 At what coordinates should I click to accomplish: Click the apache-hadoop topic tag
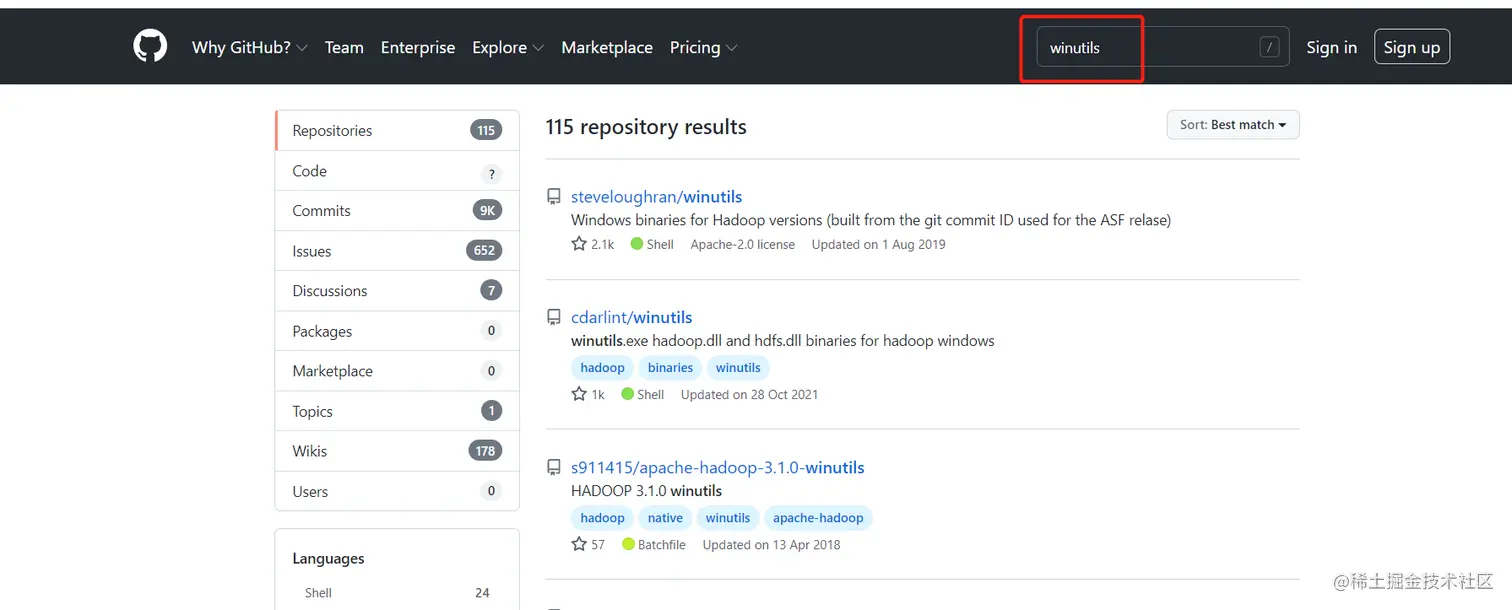click(818, 518)
